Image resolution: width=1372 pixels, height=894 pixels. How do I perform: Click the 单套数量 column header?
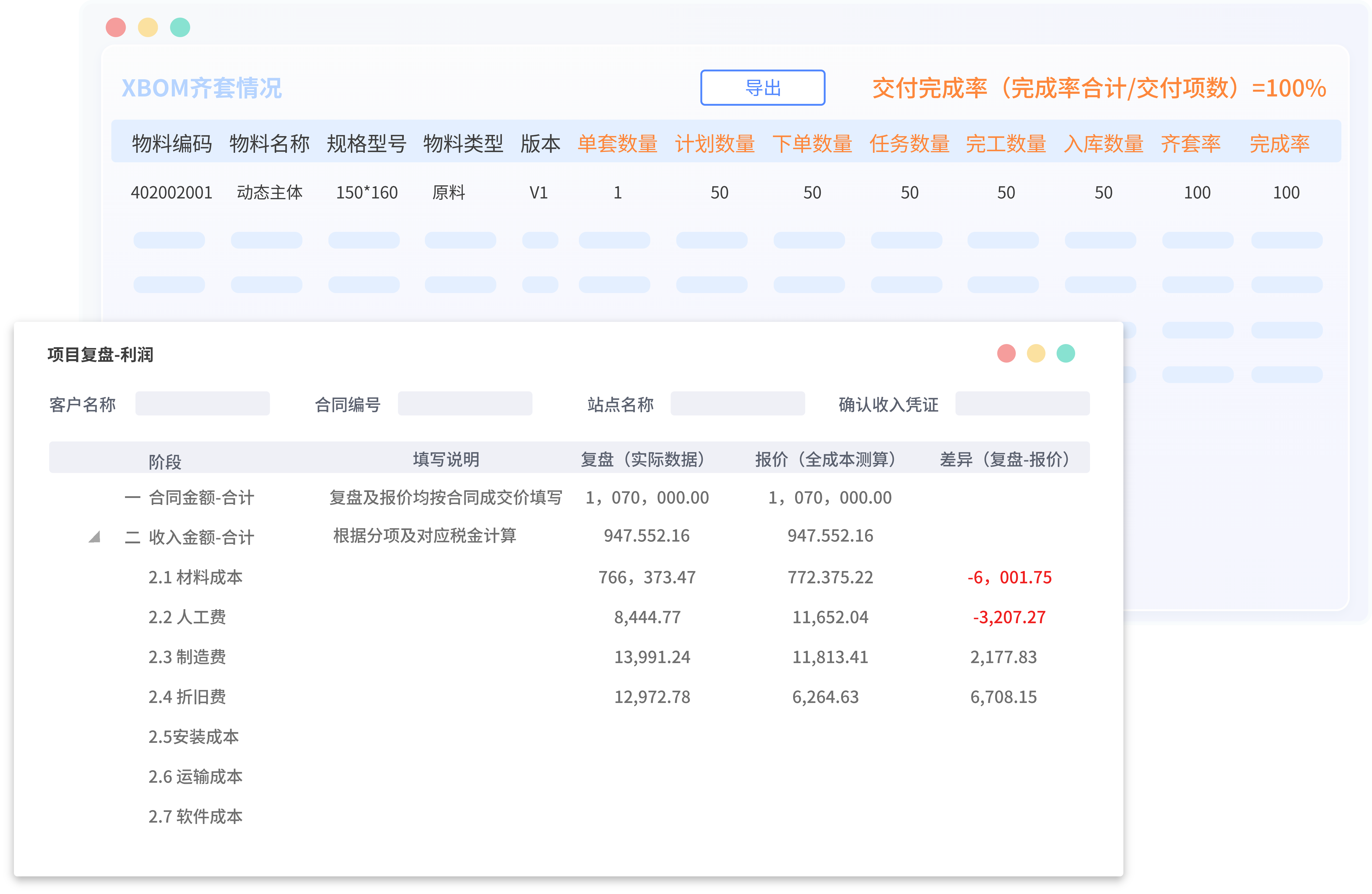(617, 144)
